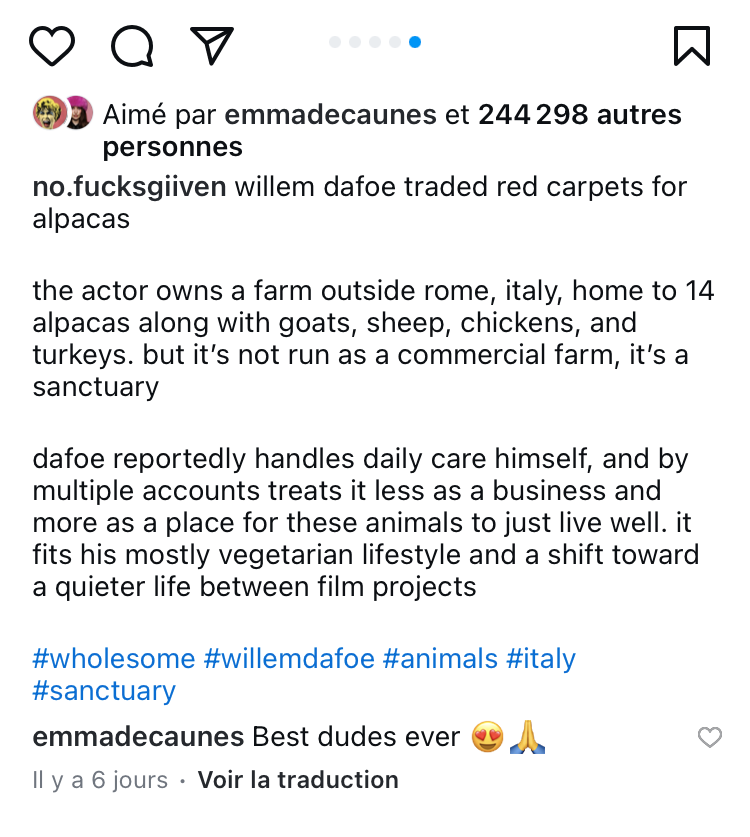Go to third carousel dot
This screenshot has height=837, width=750.
tap(375, 42)
